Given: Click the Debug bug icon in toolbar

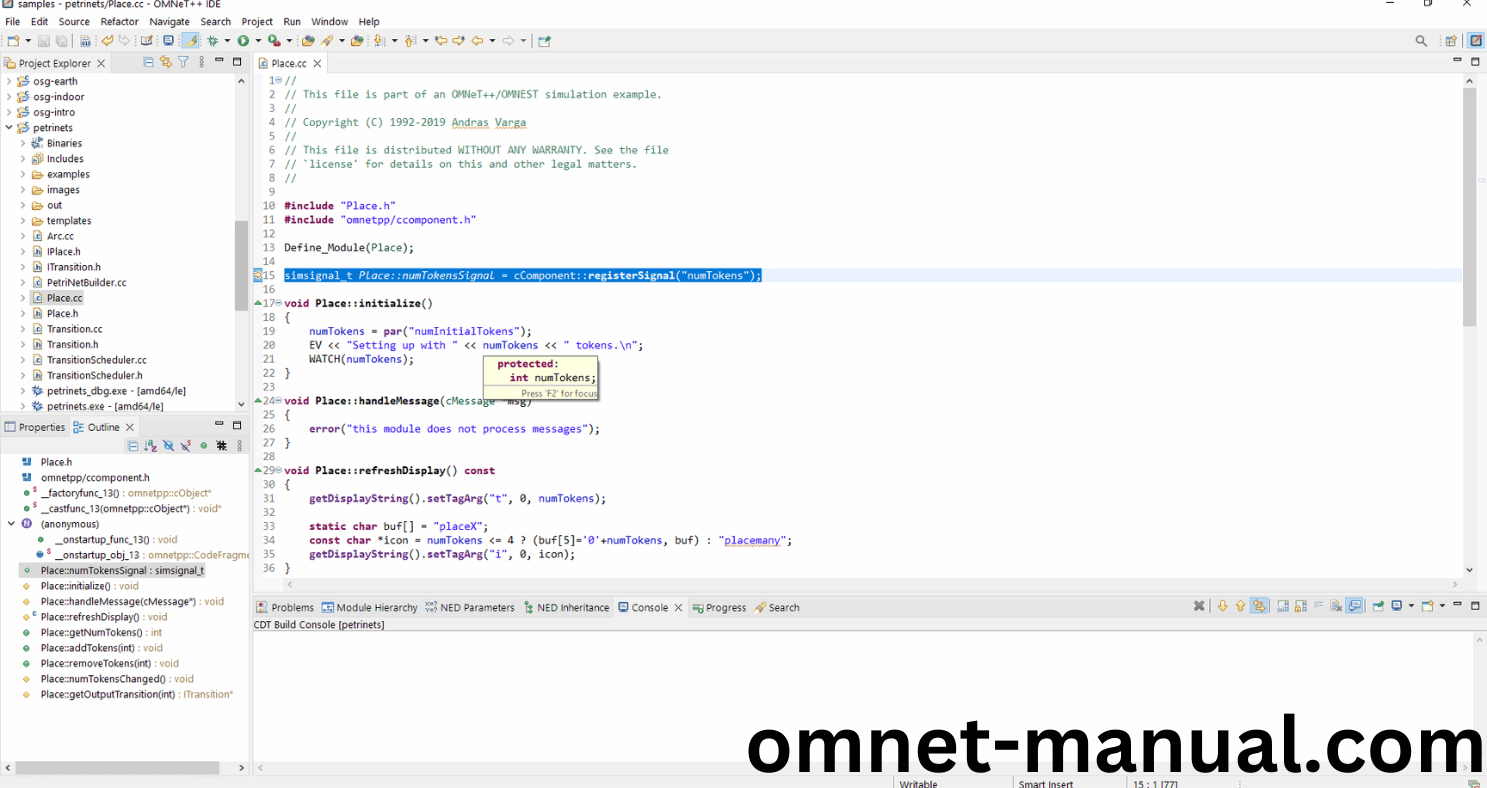Looking at the screenshot, I should (212, 41).
